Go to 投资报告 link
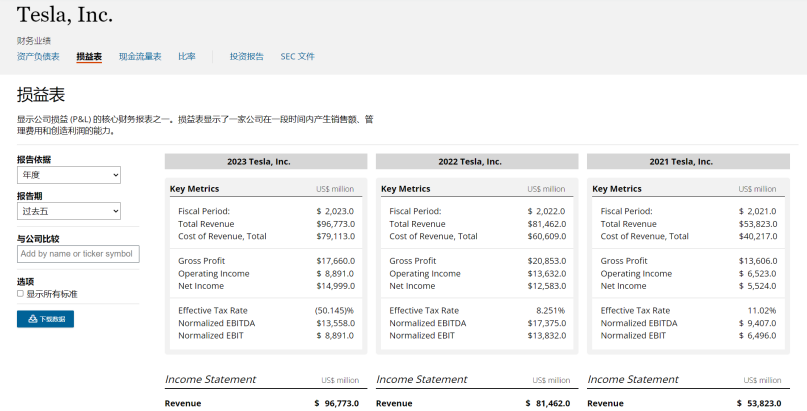The width and height of the screenshot is (807, 411). (x=247, y=57)
